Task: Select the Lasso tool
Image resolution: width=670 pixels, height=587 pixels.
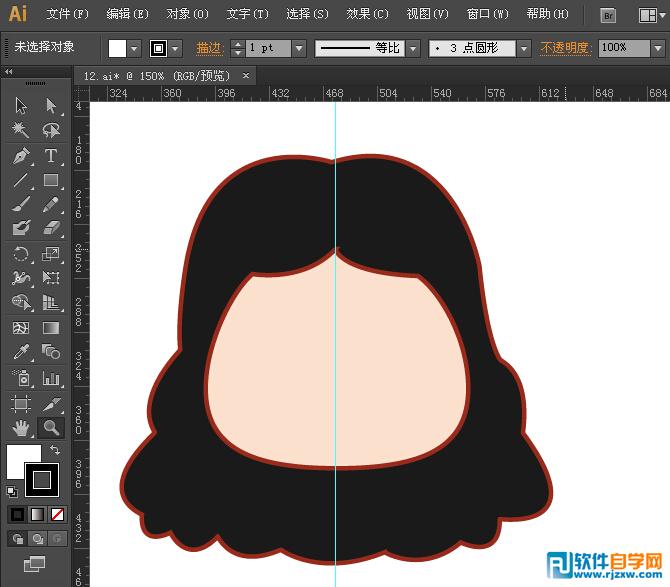Action: (51, 130)
